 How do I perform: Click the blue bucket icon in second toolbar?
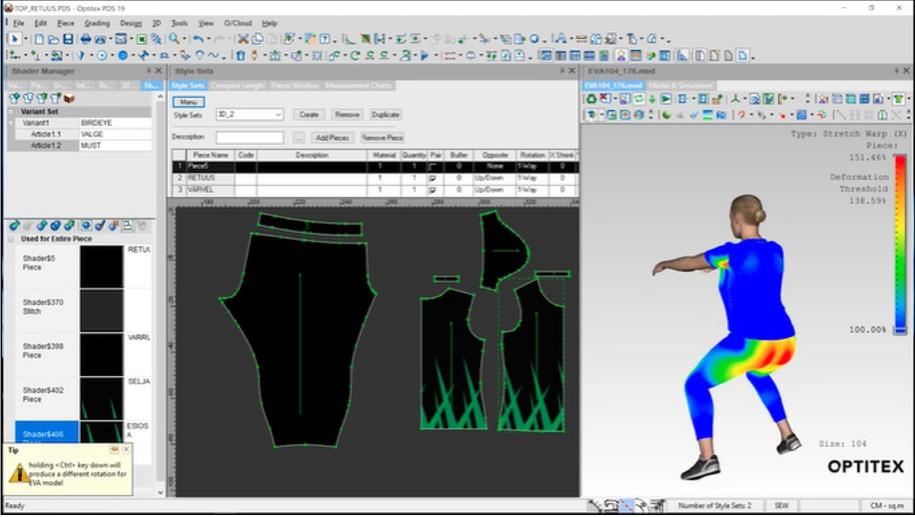tap(240, 56)
